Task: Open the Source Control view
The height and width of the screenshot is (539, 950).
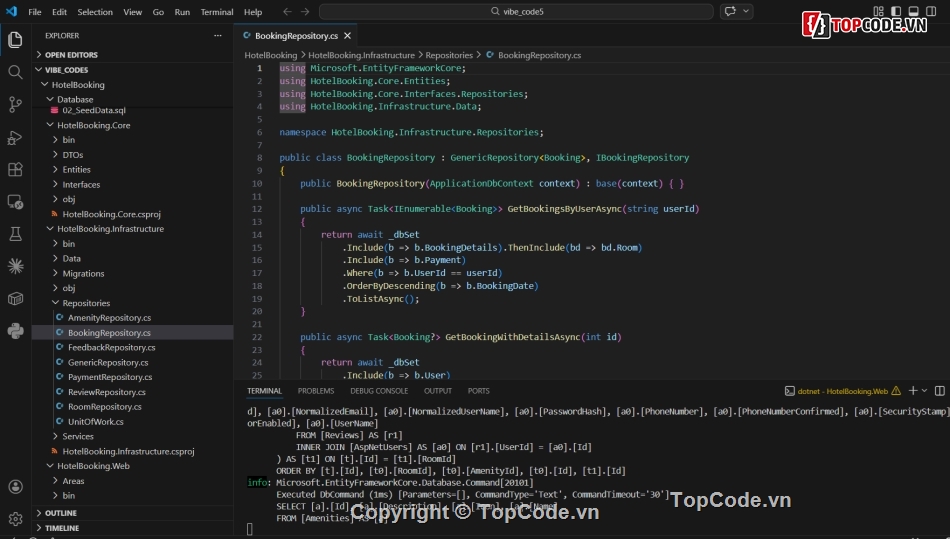Action: coord(15,104)
